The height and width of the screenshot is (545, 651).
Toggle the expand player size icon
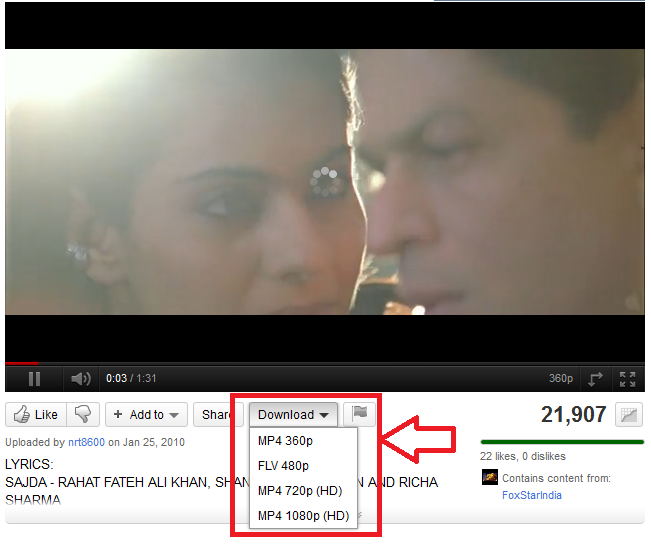click(595, 379)
